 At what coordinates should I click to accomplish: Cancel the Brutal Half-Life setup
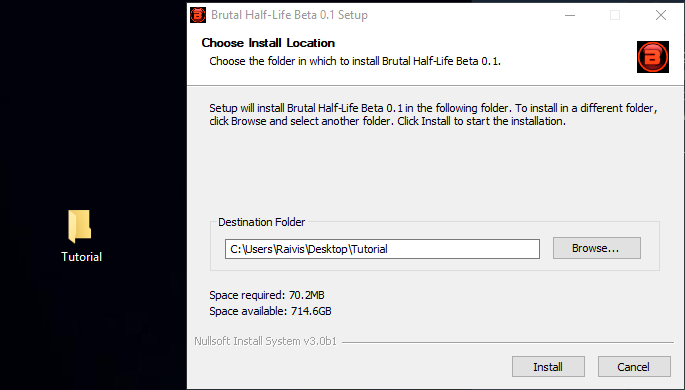(634, 366)
